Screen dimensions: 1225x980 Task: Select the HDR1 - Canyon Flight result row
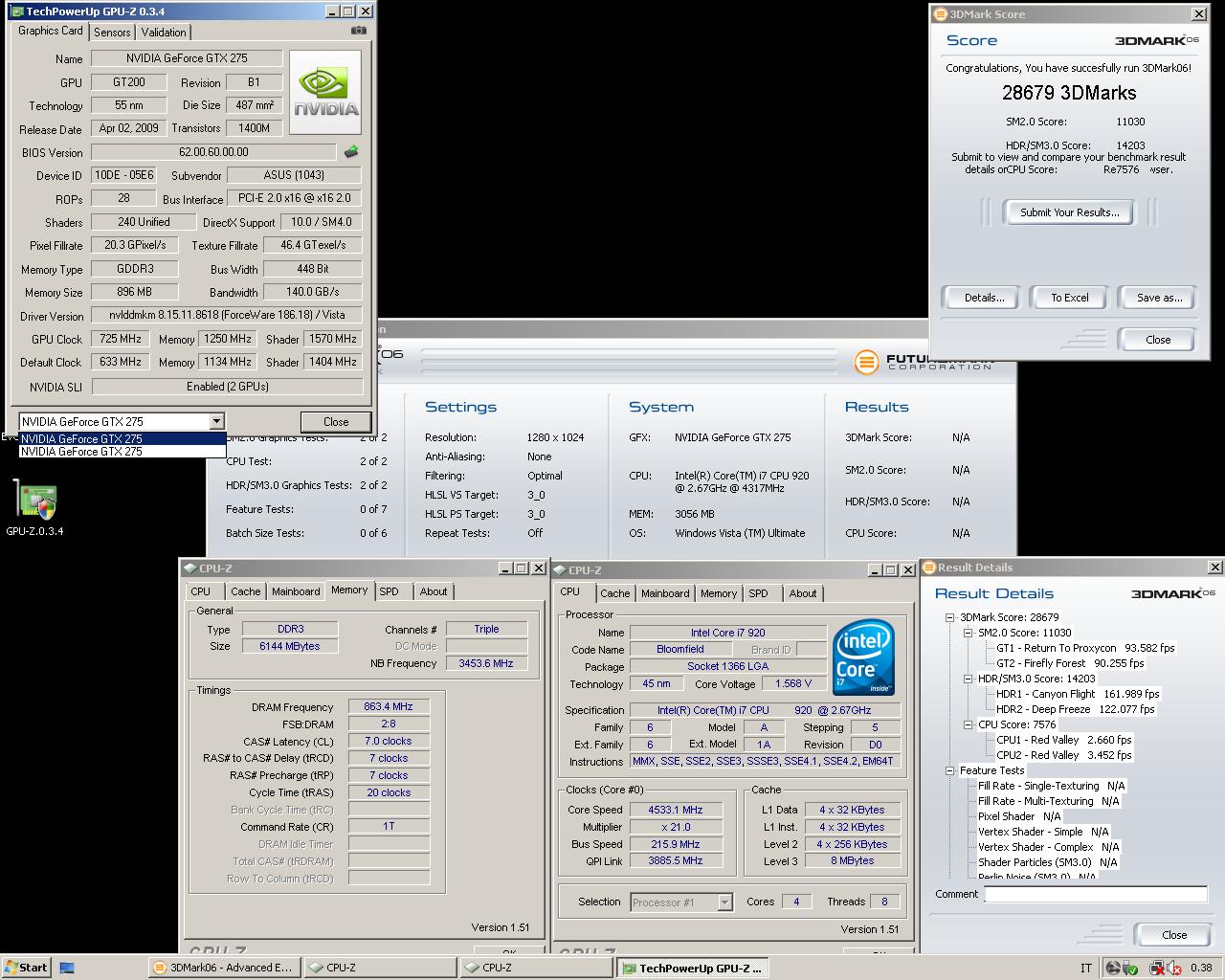[1078, 694]
